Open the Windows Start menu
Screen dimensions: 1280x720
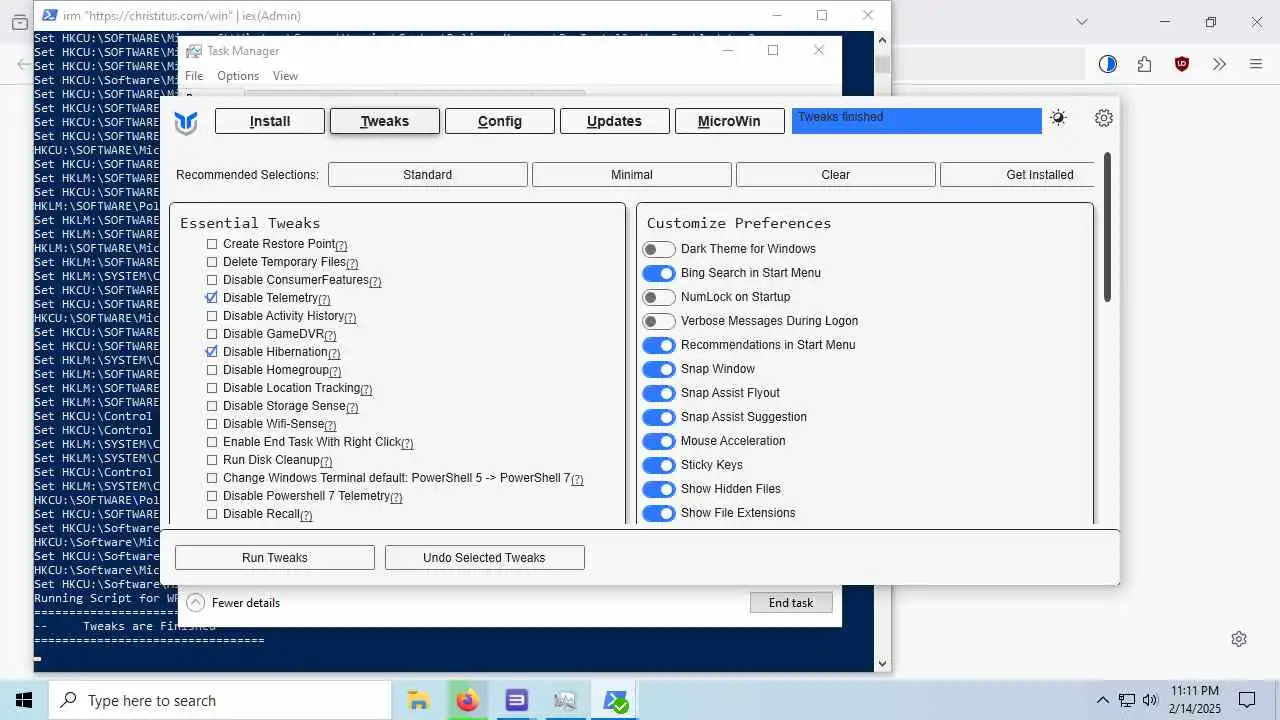click(24, 700)
